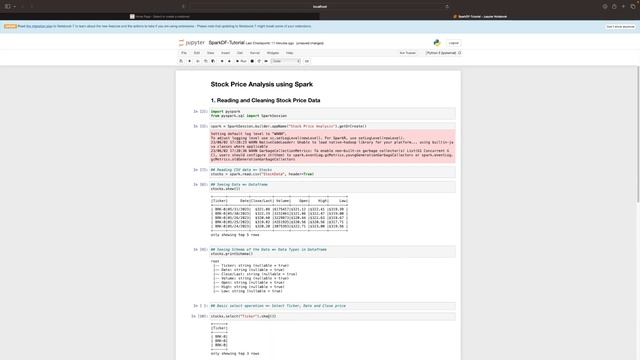Screen dimensions: 640x360
Task: Open the File menu
Action: coord(184,53)
